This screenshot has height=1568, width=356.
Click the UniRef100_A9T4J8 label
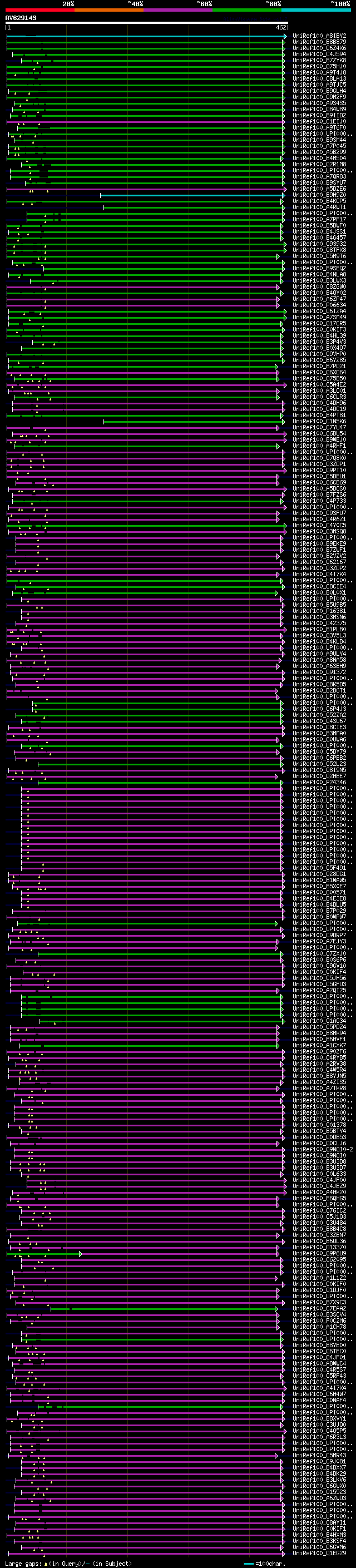coord(319,72)
